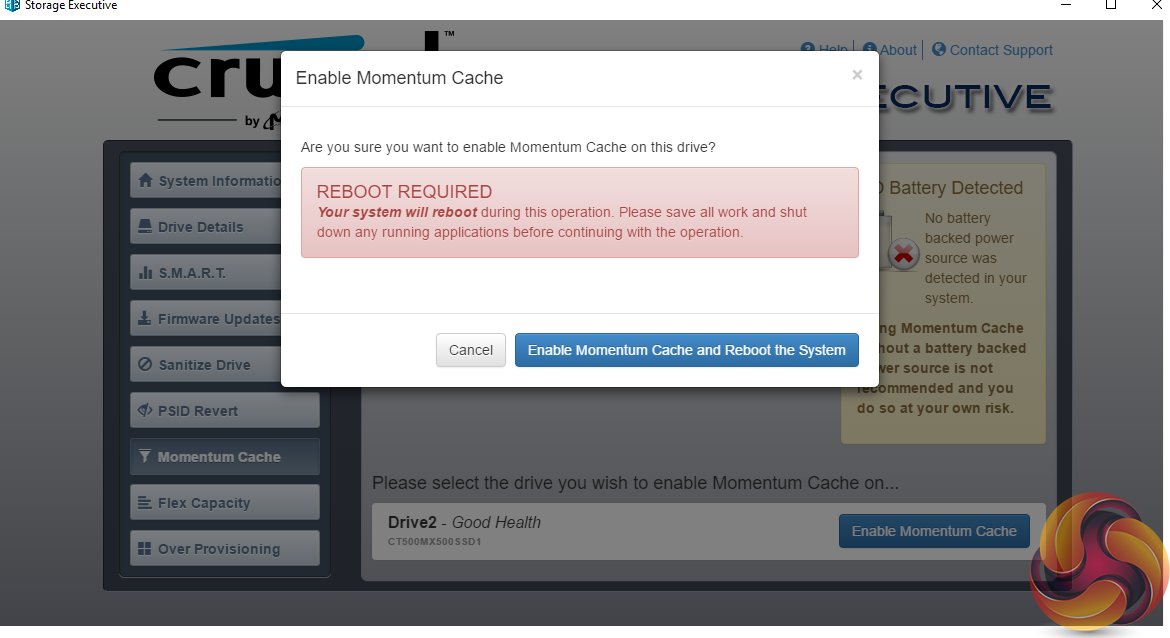Viewport: 1170px width, 638px height.
Task: Click the Momentum Cache funnel icon
Action: (145, 457)
